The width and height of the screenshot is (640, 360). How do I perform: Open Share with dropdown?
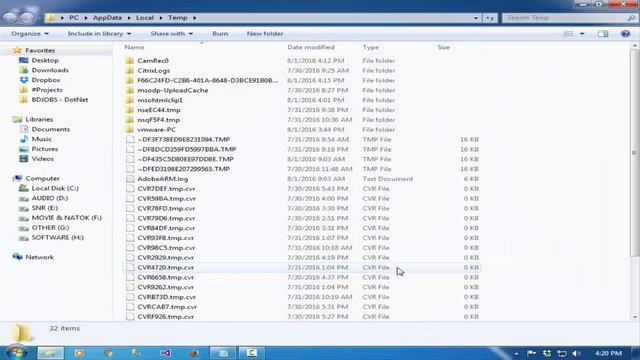(x=171, y=34)
